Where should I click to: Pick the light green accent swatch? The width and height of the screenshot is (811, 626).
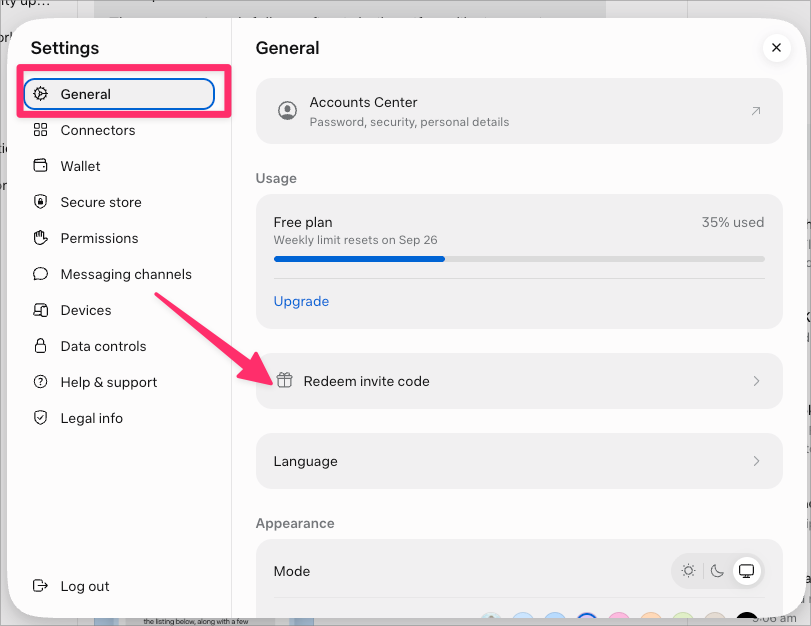click(x=683, y=616)
